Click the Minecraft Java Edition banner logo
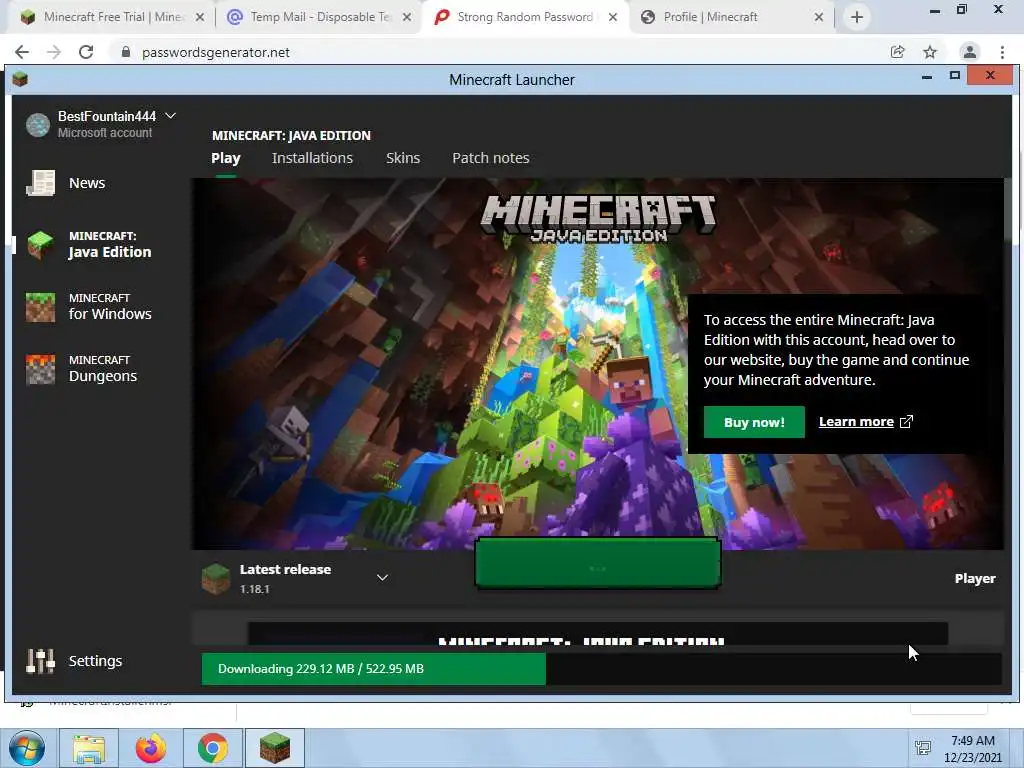This screenshot has width=1024, height=768. click(598, 219)
